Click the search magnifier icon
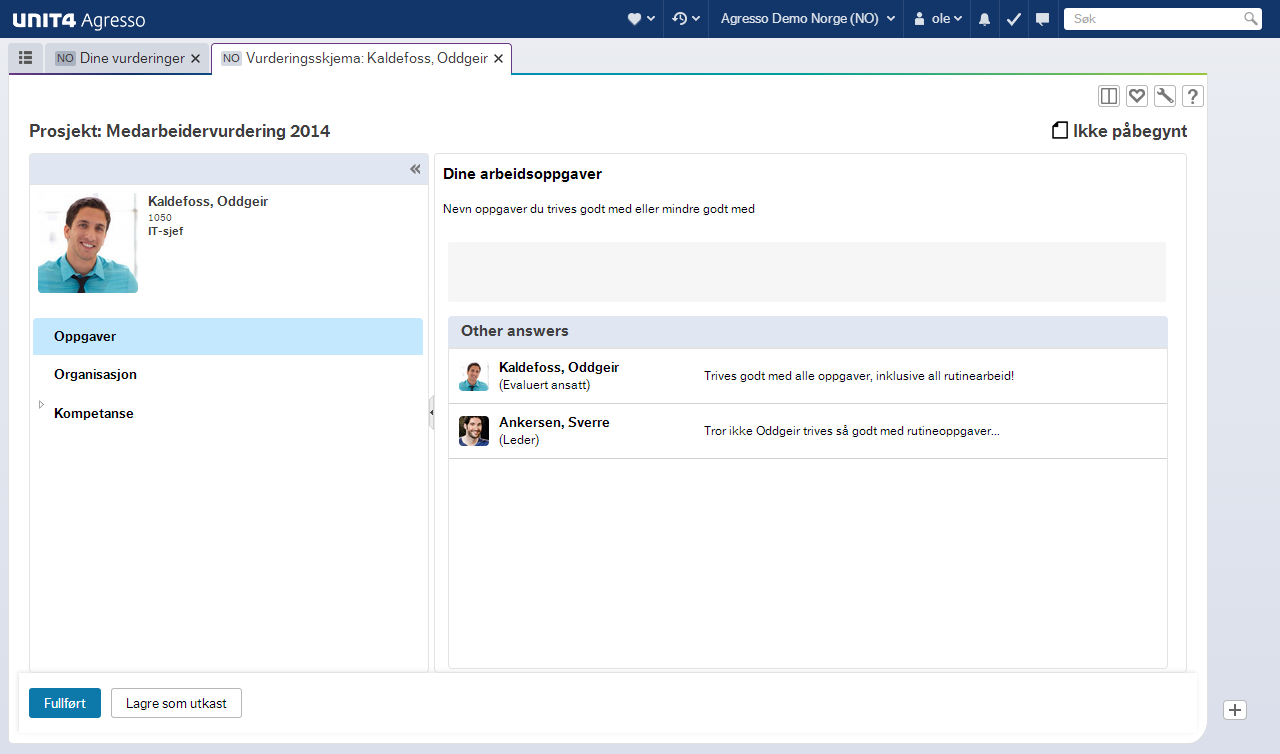Image resolution: width=1280 pixels, height=754 pixels. pos(1250,19)
